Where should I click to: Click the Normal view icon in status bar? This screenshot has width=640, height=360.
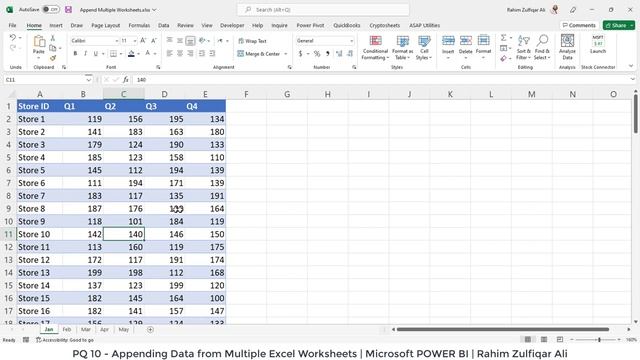pyautogui.click(x=528, y=340)
